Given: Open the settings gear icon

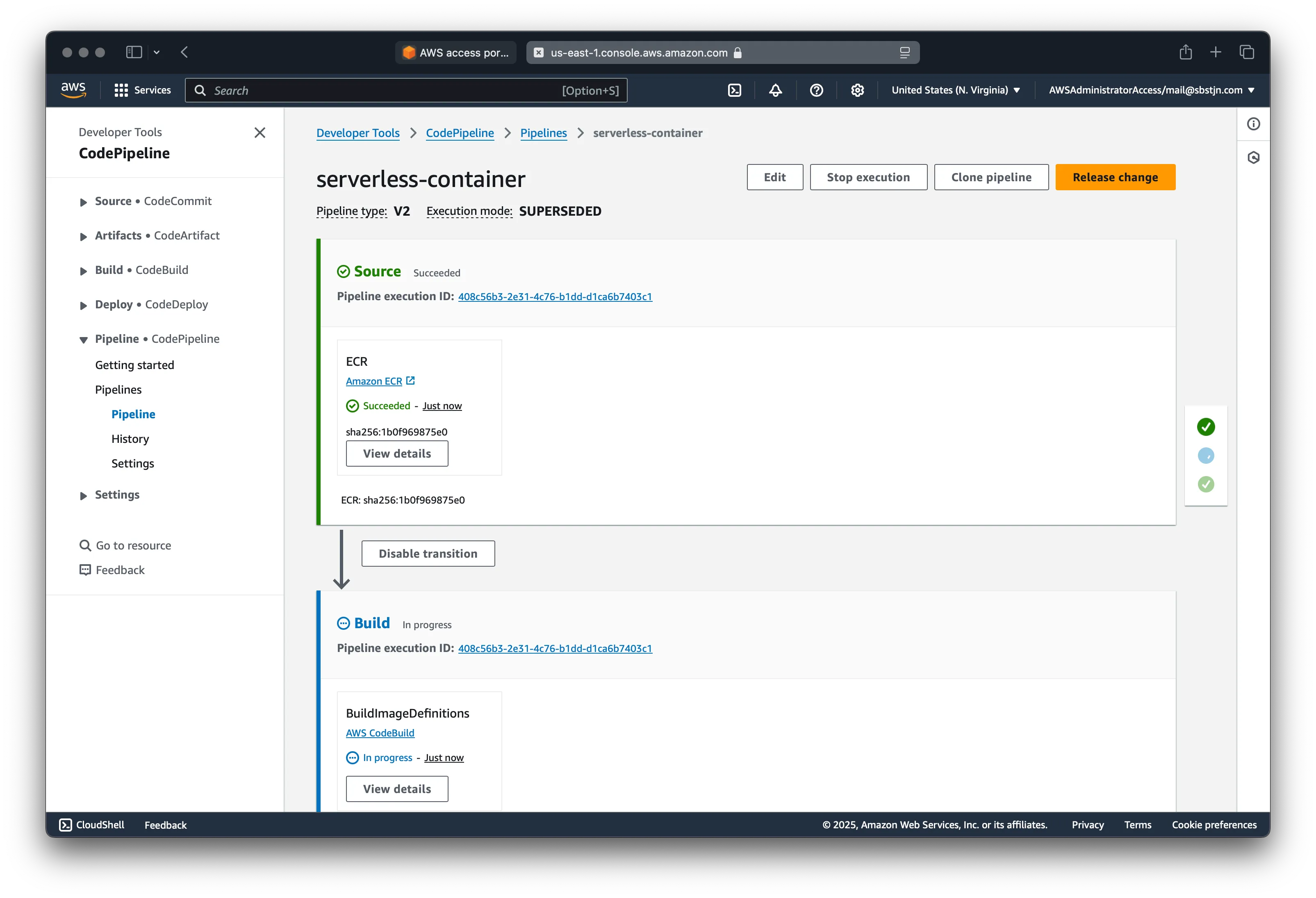Looking at the screenshot, I should [857, 90].
